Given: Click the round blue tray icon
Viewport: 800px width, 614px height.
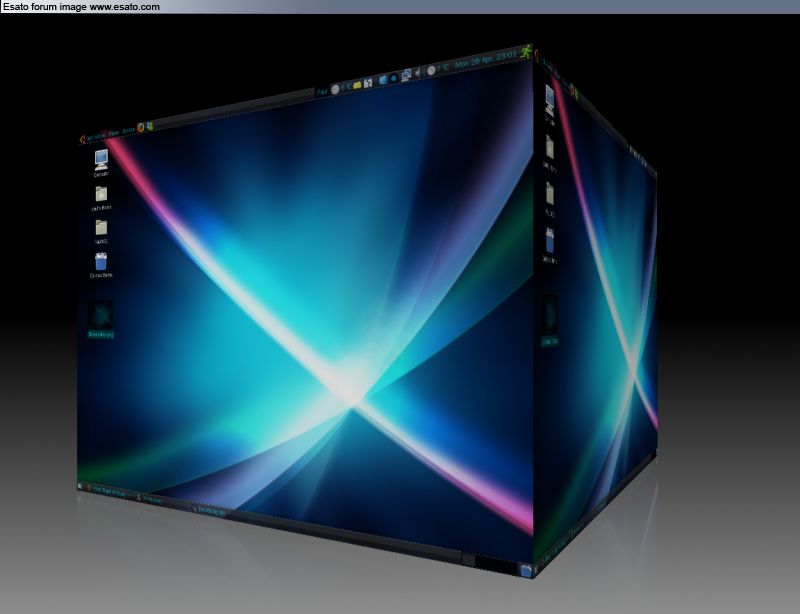Looking at the screenshot, I should [x=394, y=78].
